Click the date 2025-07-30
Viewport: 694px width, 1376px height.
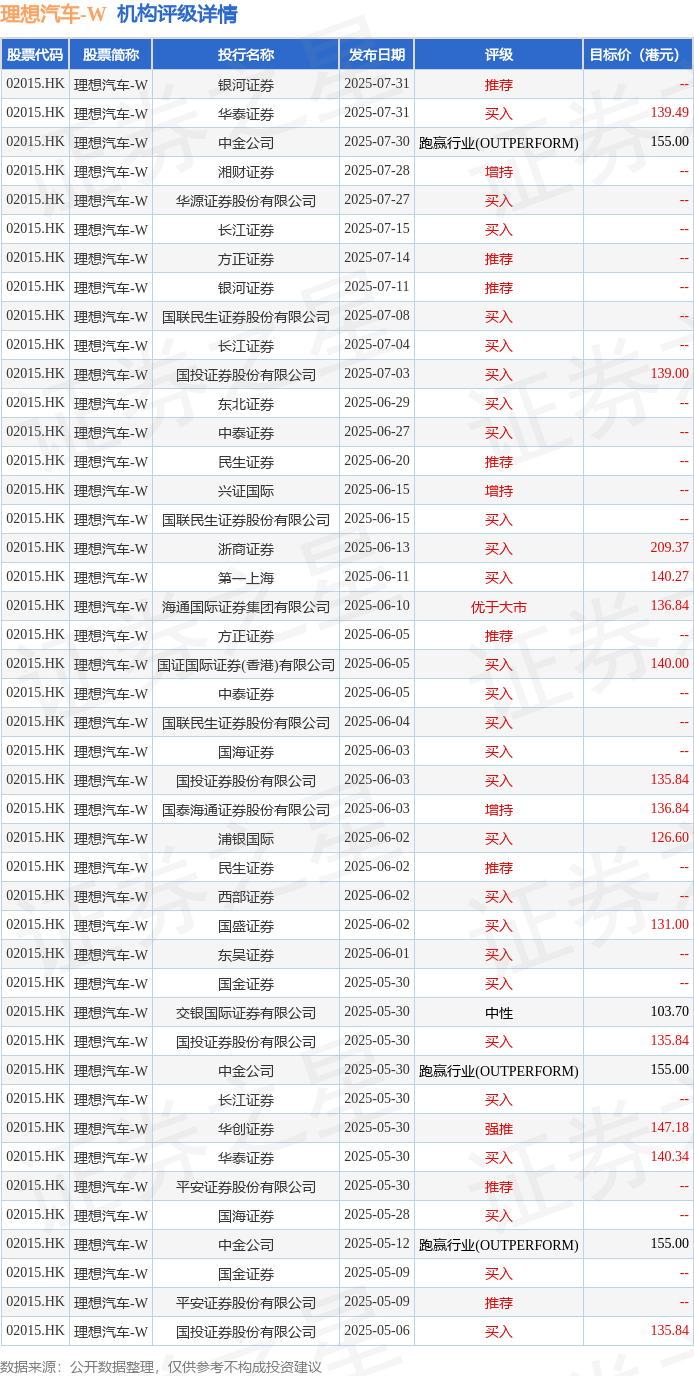coord(377,142)
